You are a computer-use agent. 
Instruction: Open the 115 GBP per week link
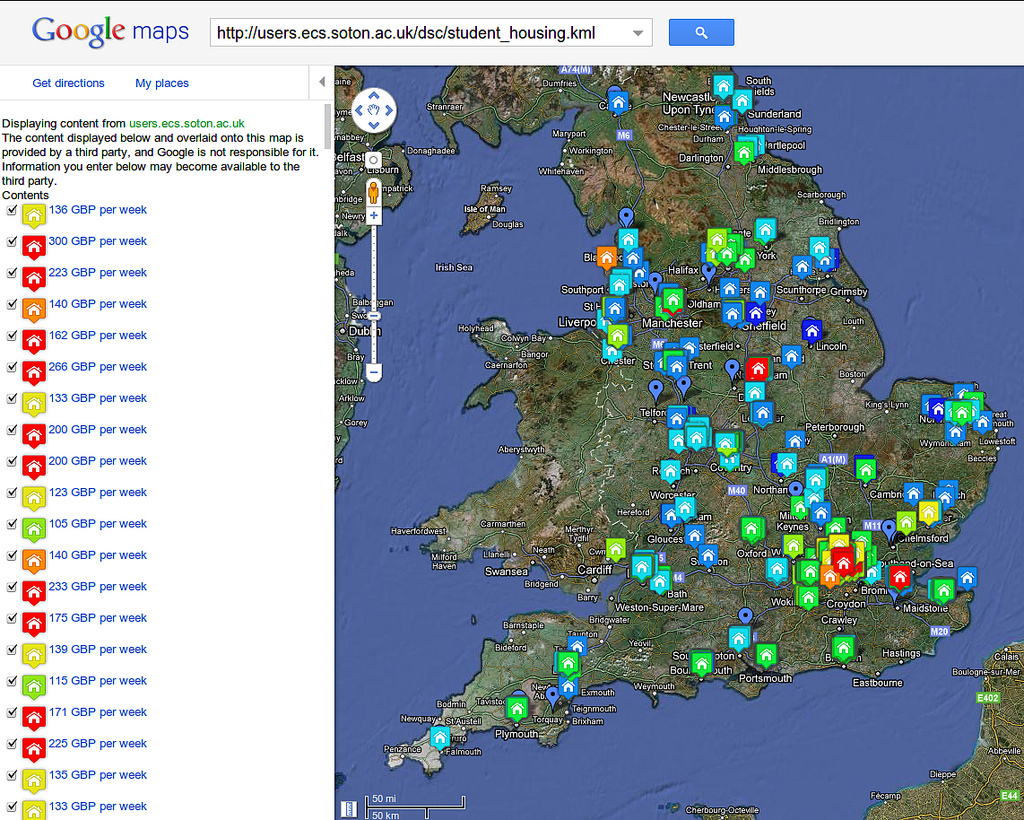point(98,680)
